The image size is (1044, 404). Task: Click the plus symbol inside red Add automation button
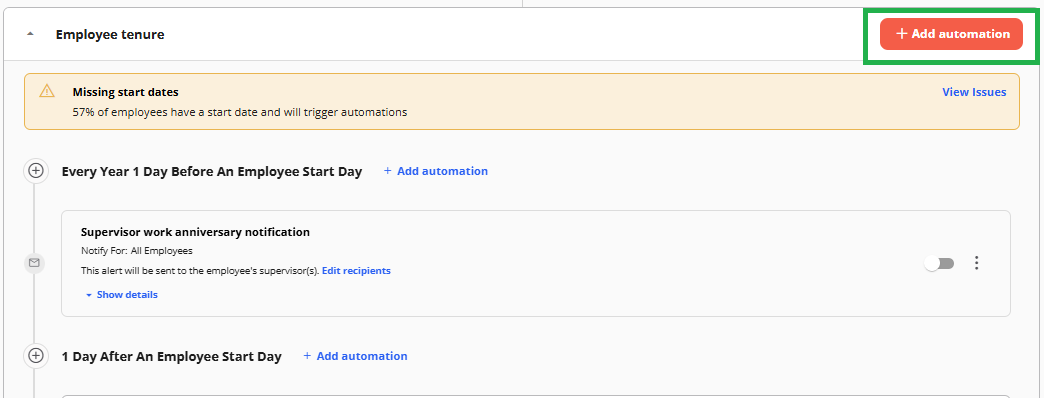tap(902, 34)
